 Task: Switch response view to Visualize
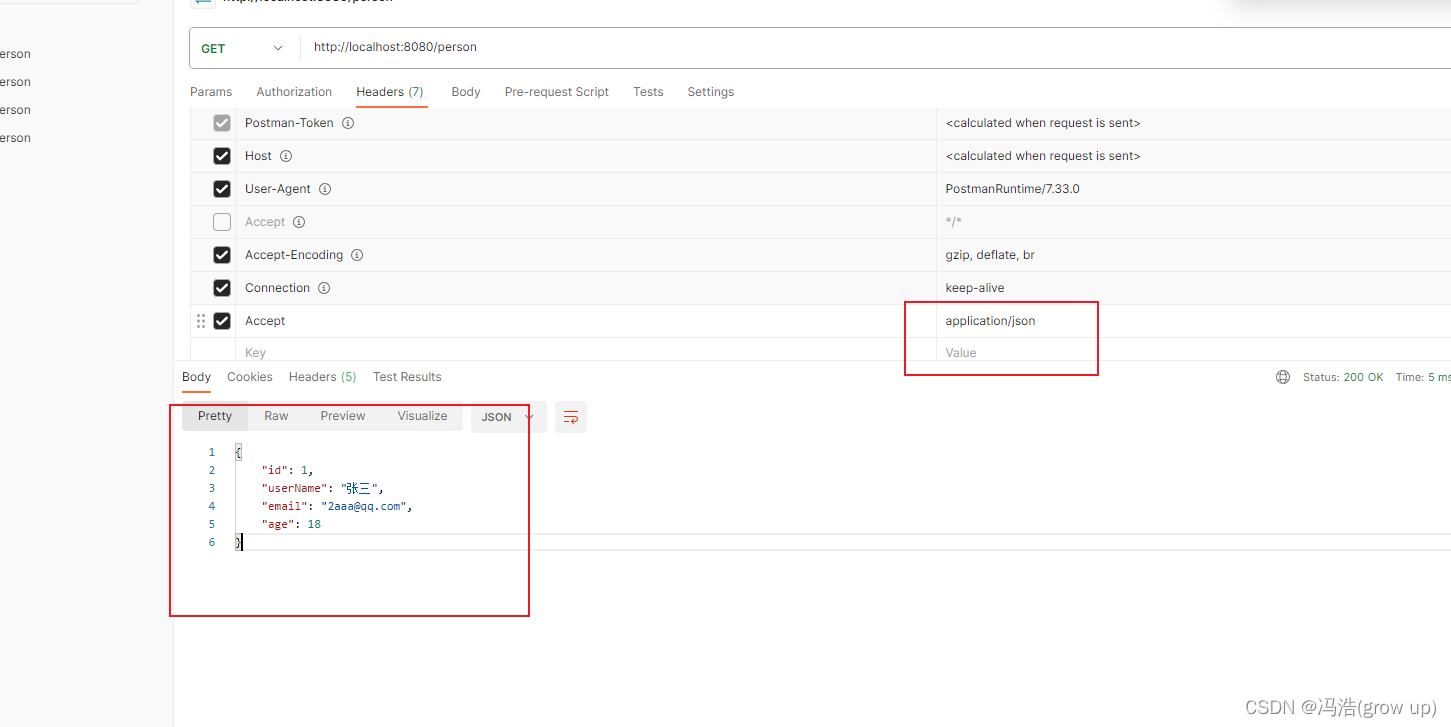click(x=422, y=416)
